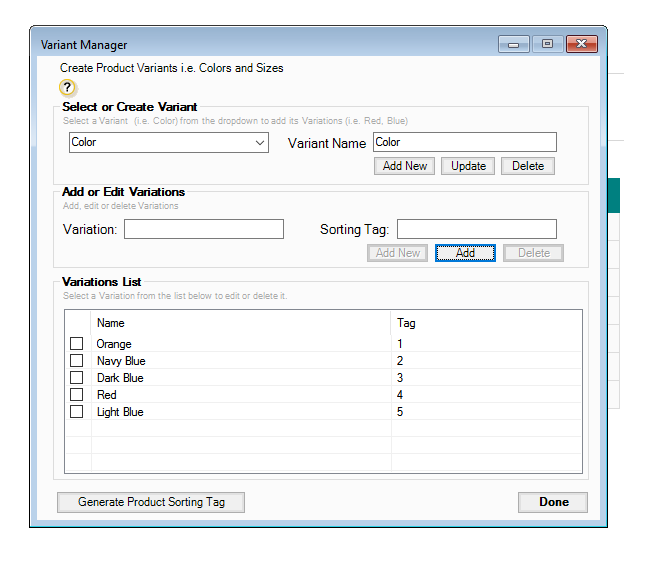Click the Sorting Tag input field
Screen dimensions: 652x565
[x=476, y=229]
